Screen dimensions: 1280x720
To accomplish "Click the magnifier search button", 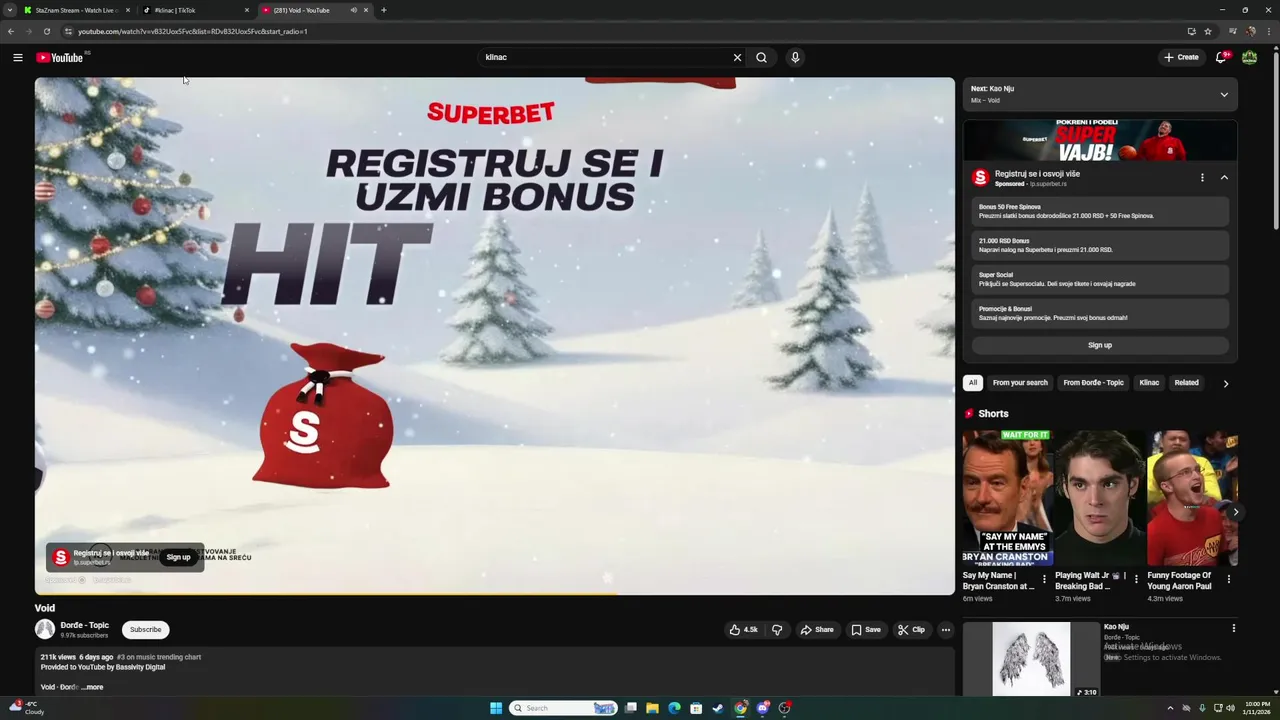I will click(762, 57).
